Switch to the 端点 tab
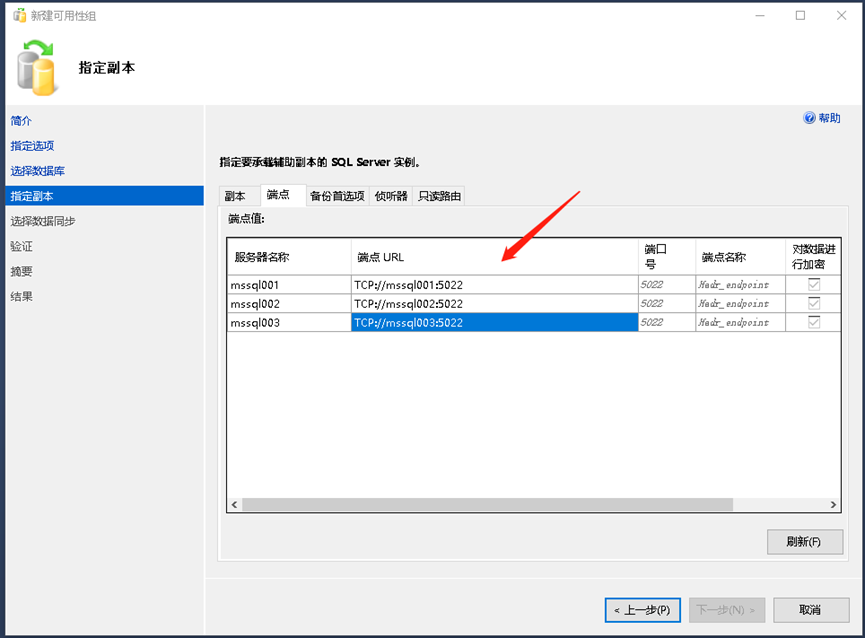The width and height of the screenshot is (865, 638). (283, 195)
